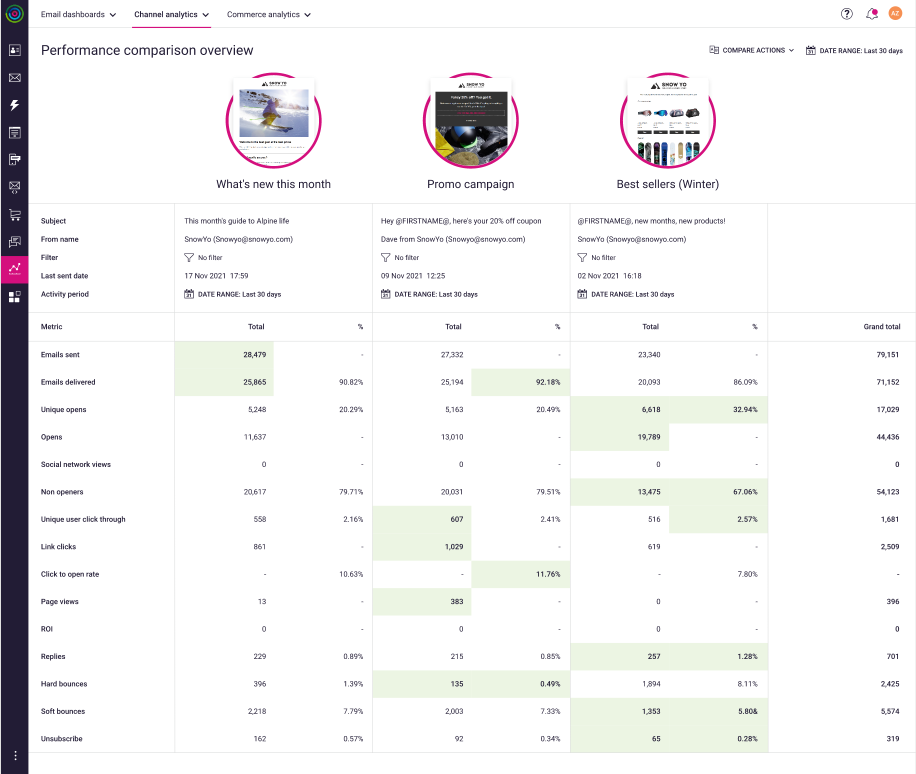Open the What's new this month email preview
Viewport: 916px width, 774px height.
click(x=273, y=119)
